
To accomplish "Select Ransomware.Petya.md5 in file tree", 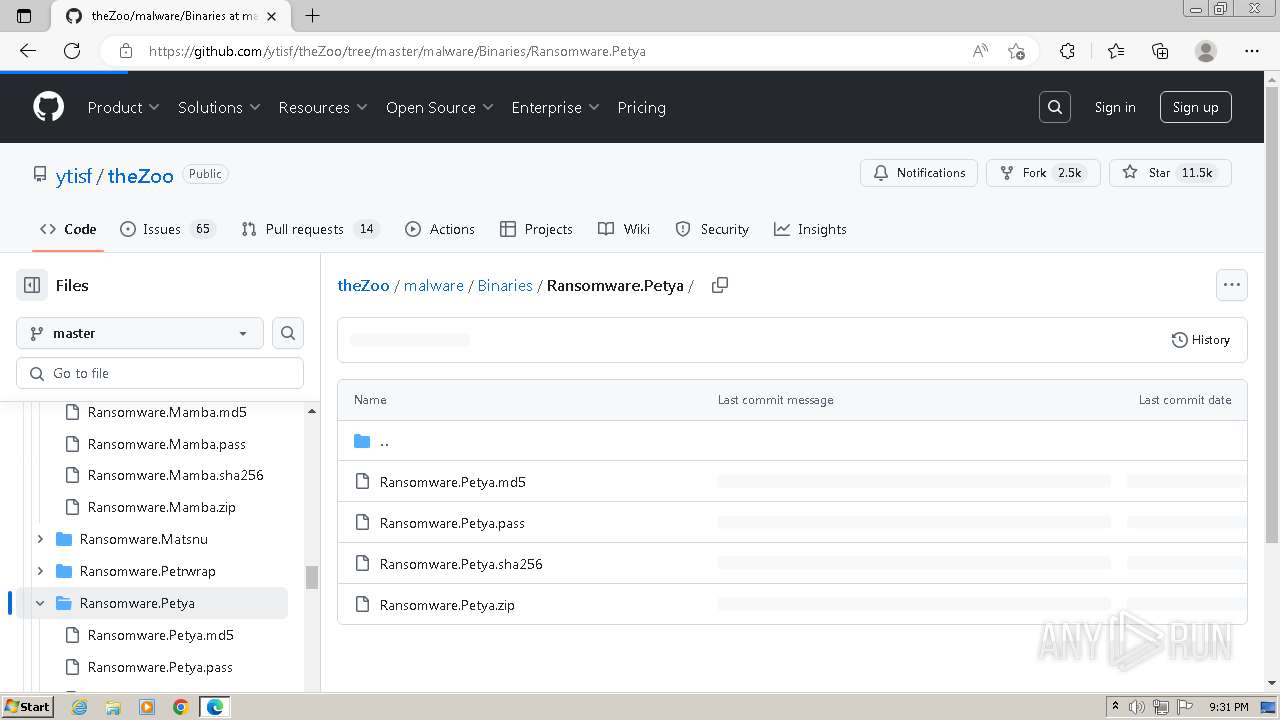I will pyautogui.click(x=161, y=635).
